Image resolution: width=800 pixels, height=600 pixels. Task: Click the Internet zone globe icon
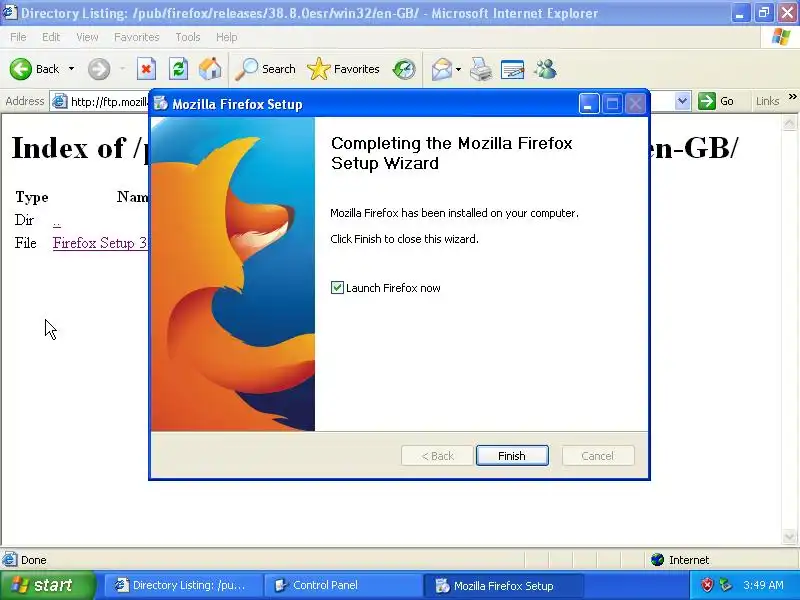[x=657, y=560]
